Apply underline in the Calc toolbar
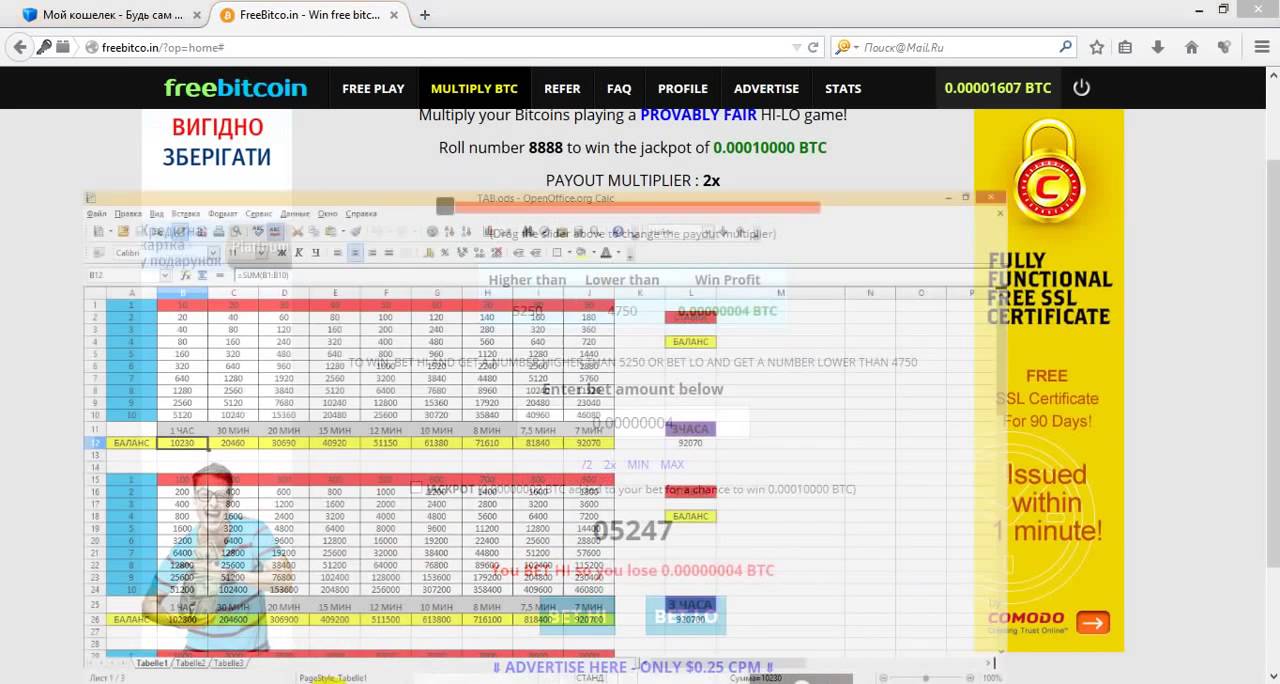 [316, 252]
